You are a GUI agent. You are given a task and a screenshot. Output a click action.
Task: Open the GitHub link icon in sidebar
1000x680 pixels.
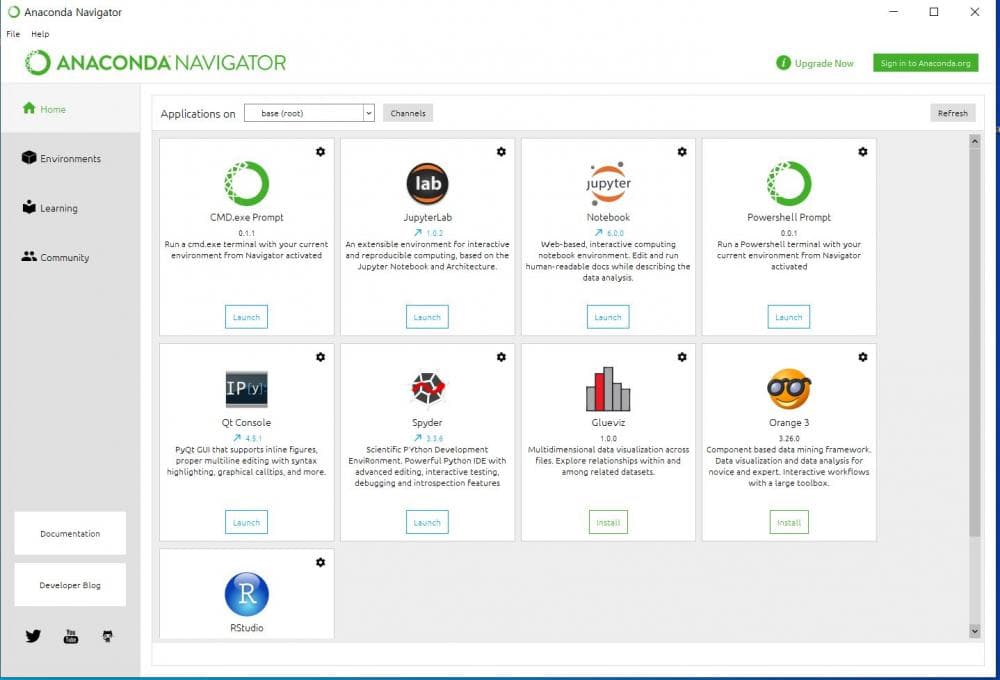point(108,636)
